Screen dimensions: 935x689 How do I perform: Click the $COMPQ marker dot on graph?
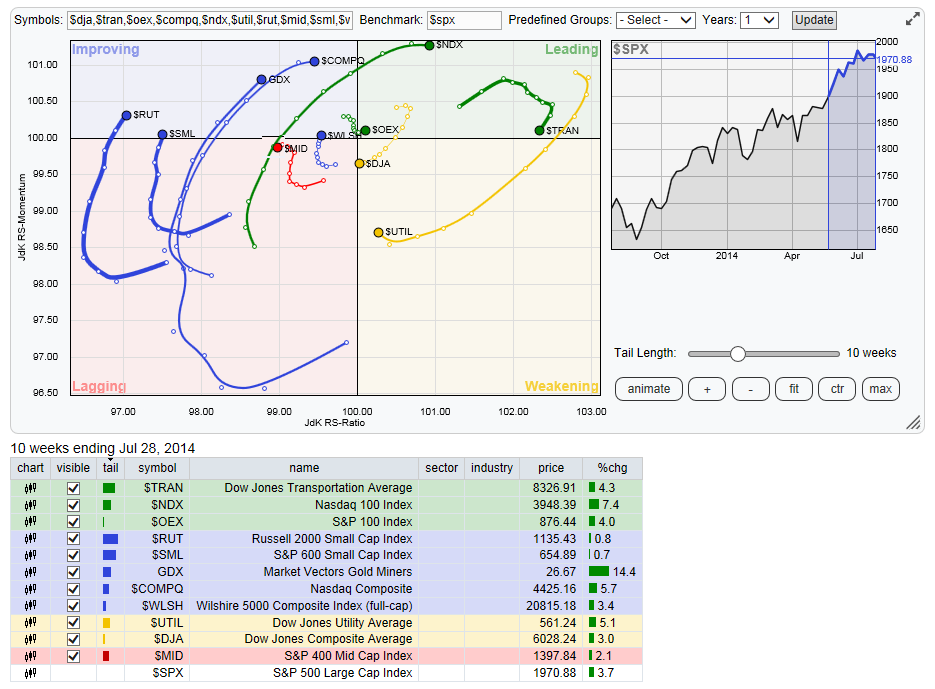314,61
